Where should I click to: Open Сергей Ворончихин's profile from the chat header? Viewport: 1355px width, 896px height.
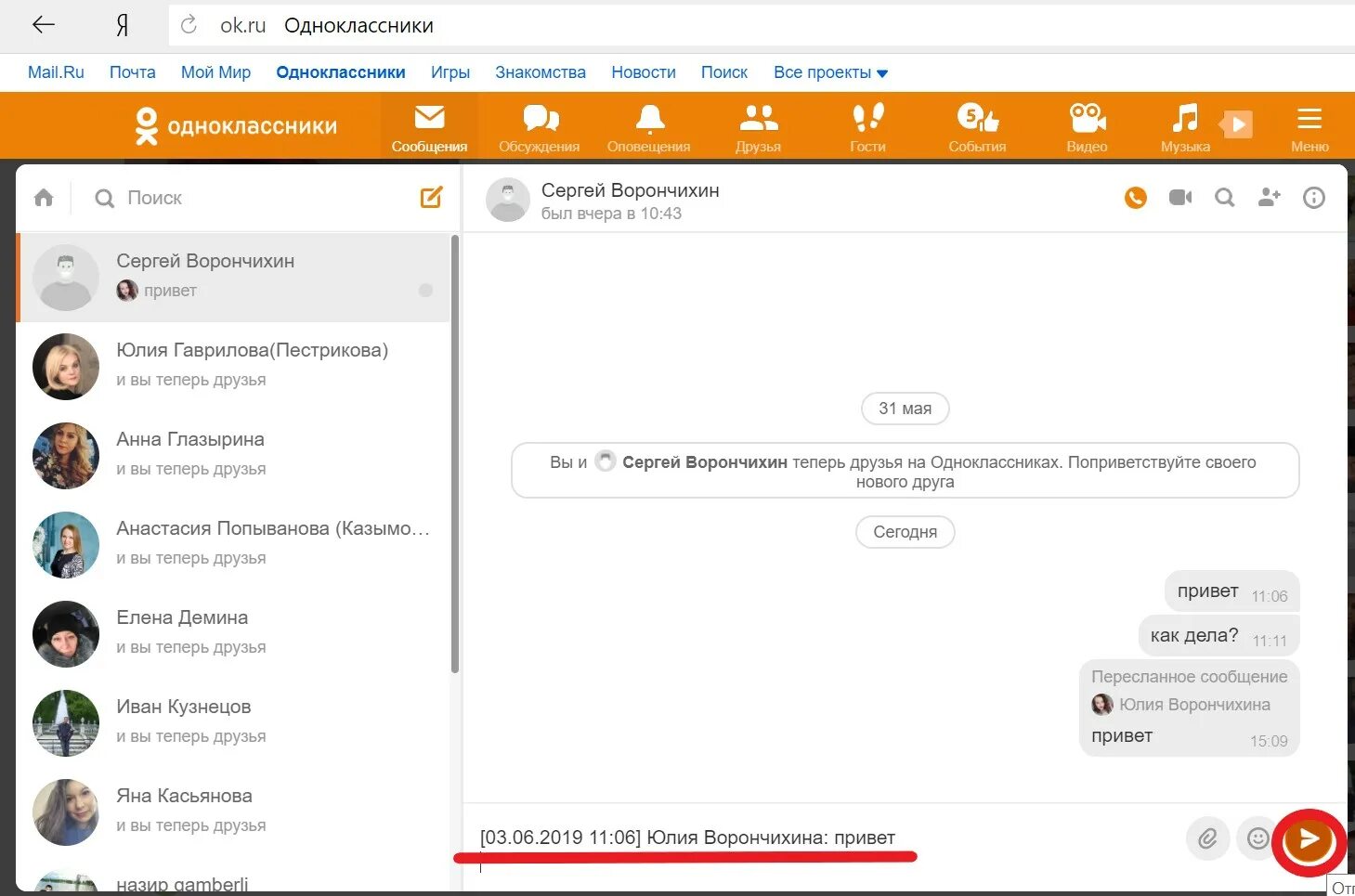pyautogui.click(x=630, y=190)
